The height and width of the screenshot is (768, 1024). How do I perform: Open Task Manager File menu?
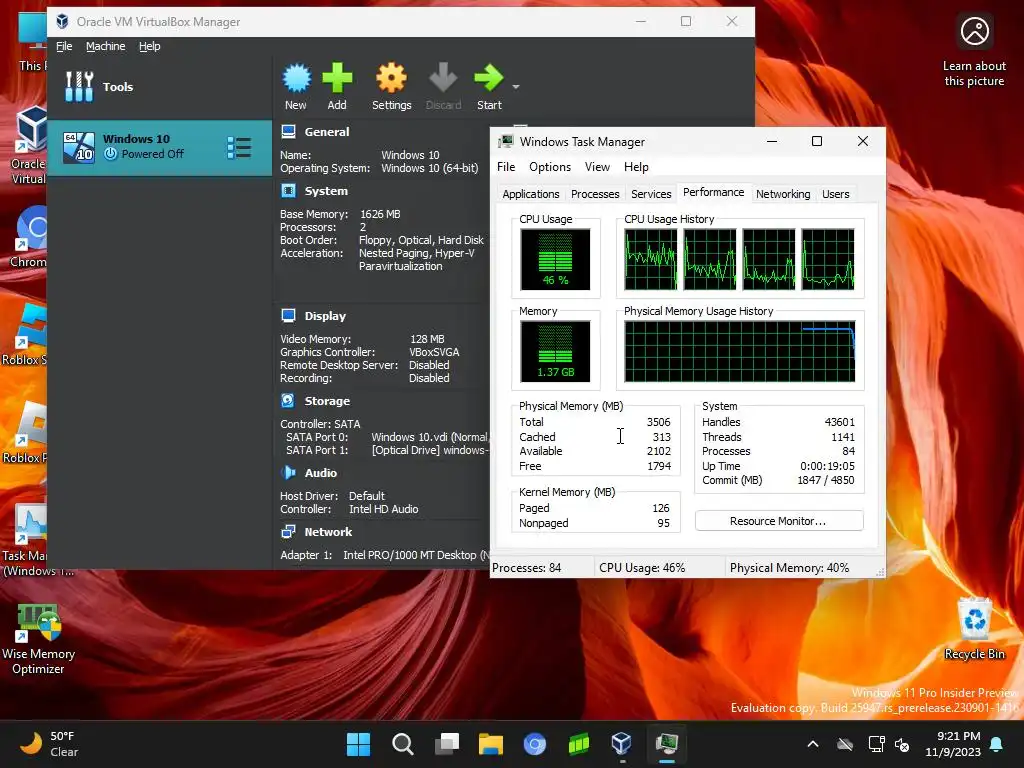(505, 167)
